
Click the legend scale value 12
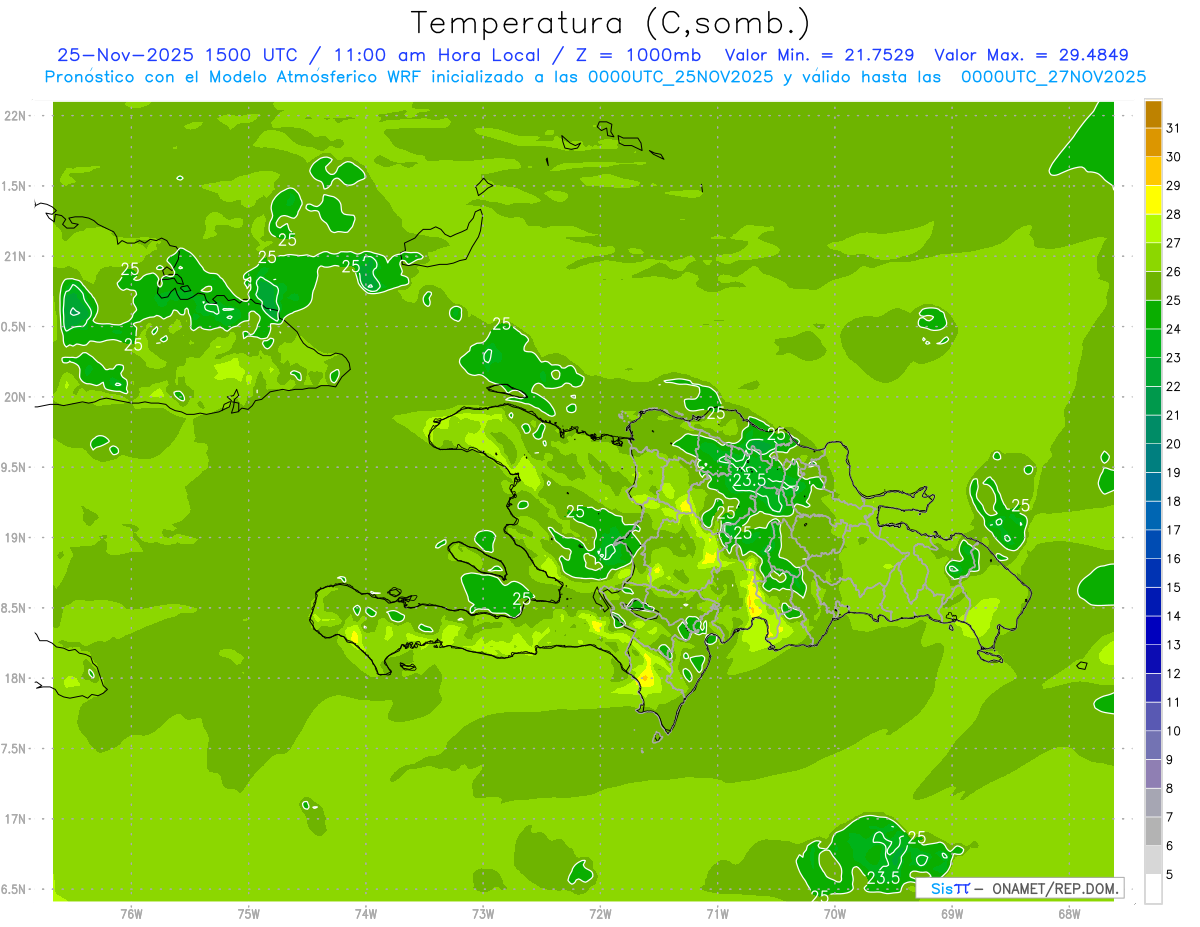[x=1173, y=674]
